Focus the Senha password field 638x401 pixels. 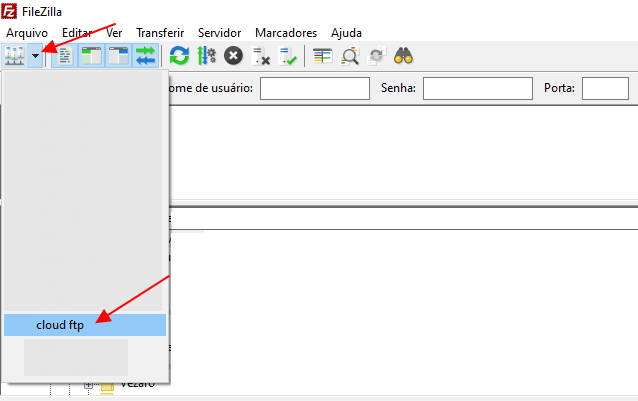coord(478,88)
